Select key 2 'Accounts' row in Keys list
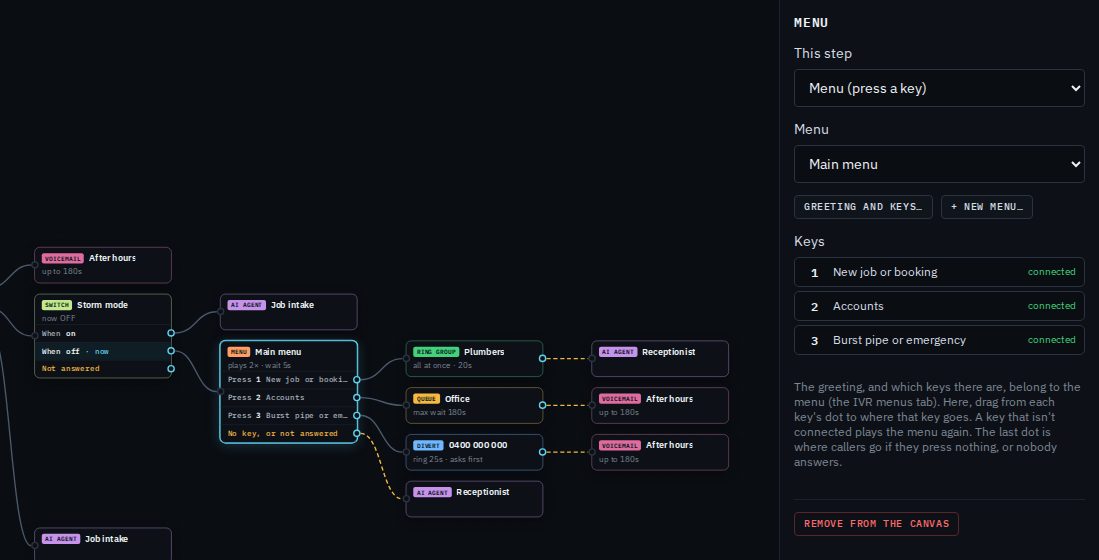Viewport: 1099px width, 560px height. pyautogui.click(x=939, y=306)
